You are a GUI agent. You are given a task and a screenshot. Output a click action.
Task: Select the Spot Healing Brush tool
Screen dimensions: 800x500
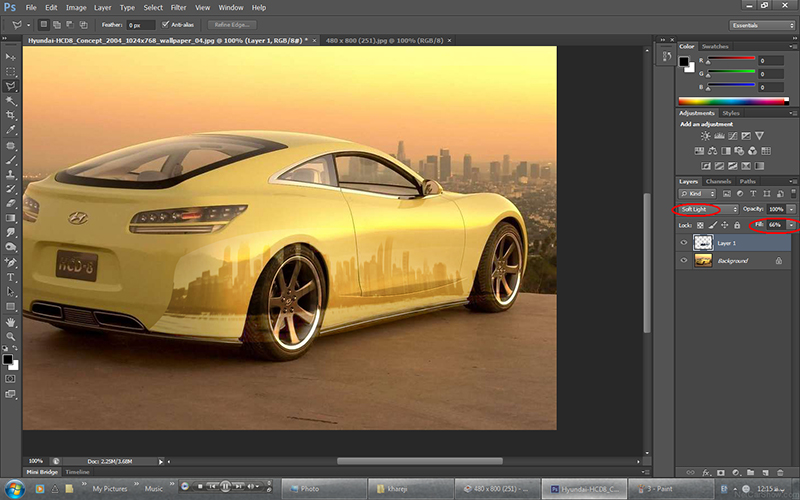[10, 146]
